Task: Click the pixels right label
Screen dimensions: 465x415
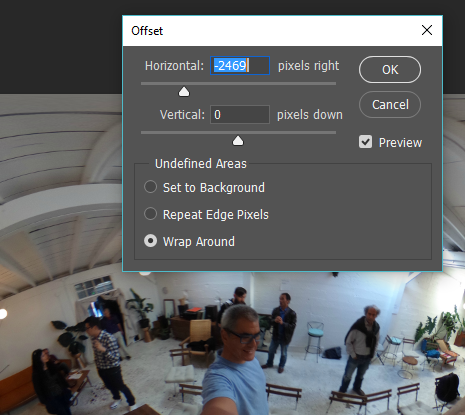Action: 308,66
